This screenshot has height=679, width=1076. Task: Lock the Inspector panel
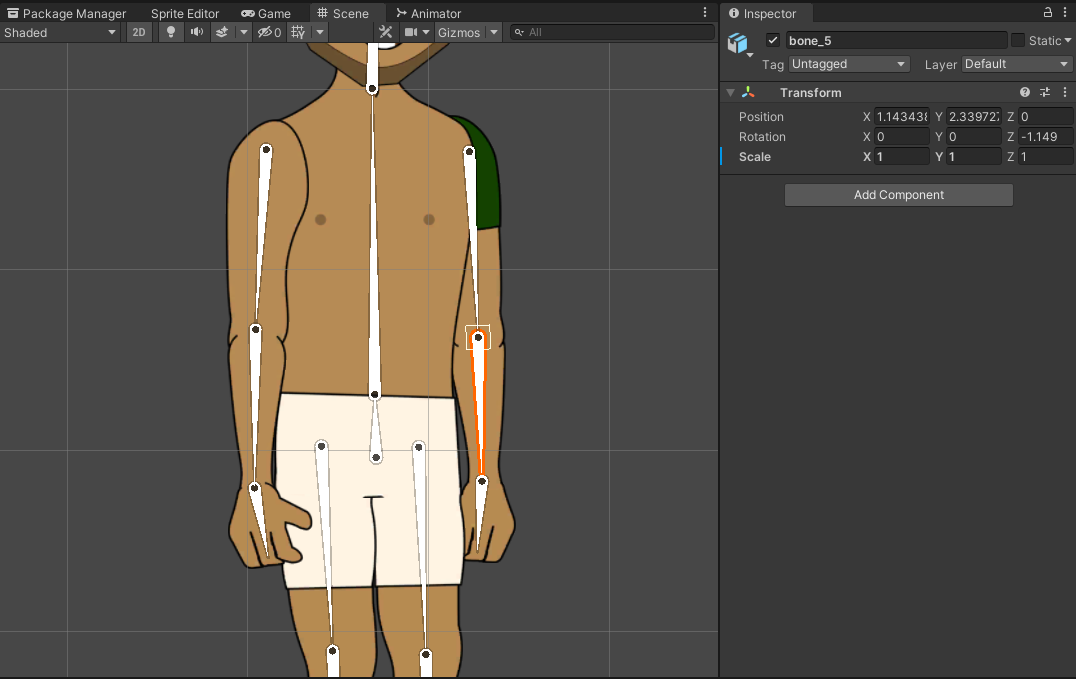(x=1046, y=13)
